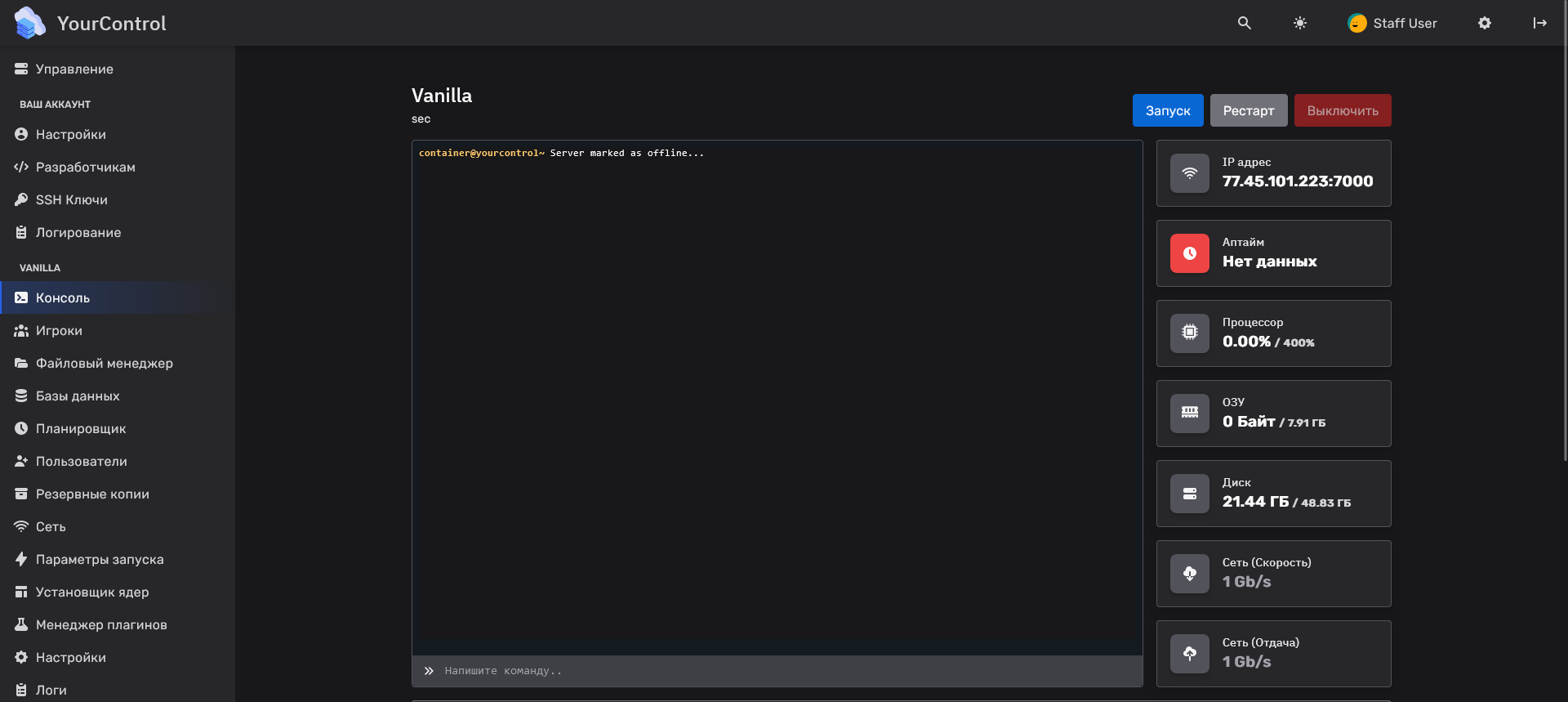Open the Staff User profile
This screenshot has height=702, width=1568.
point(1392,23)
